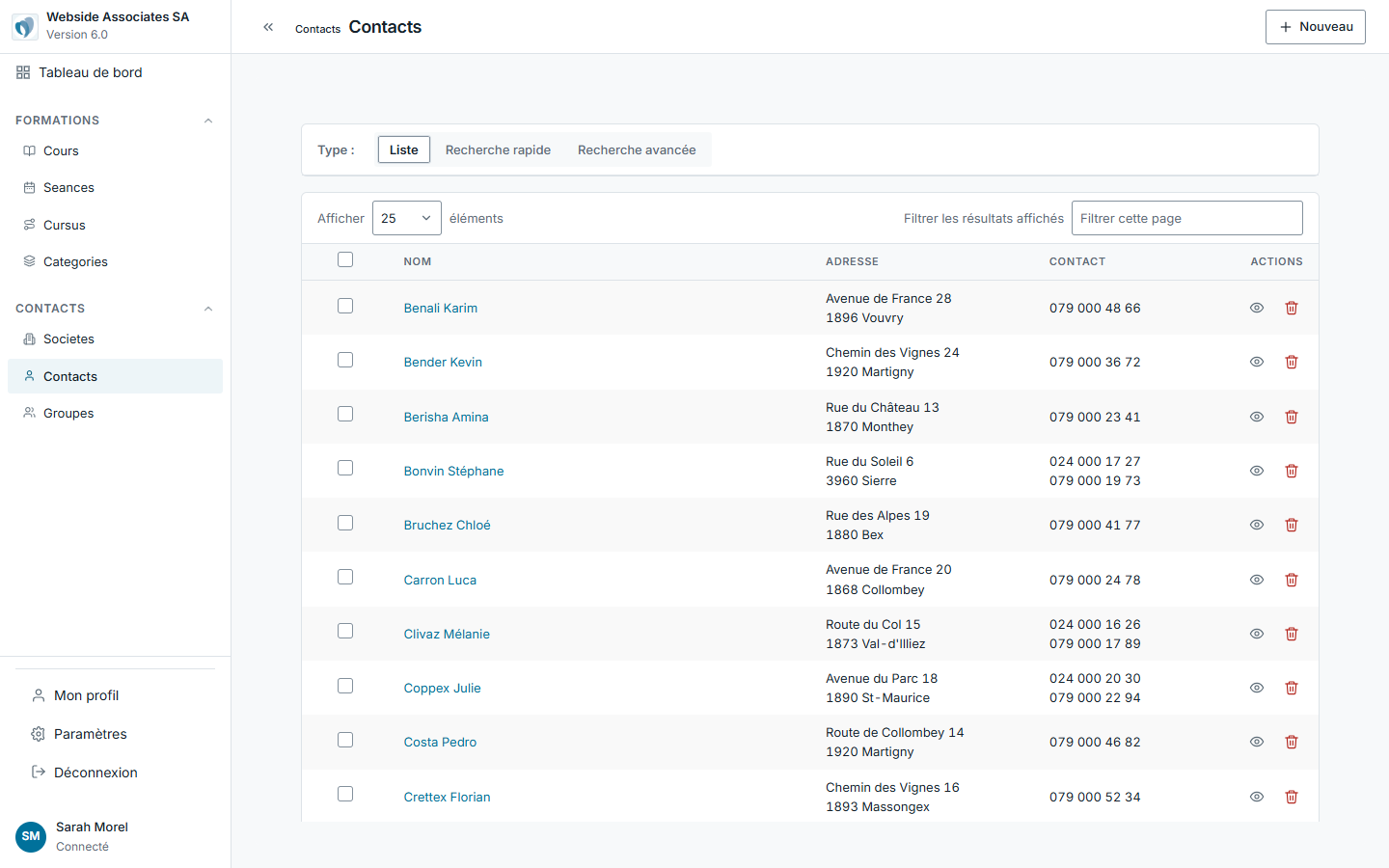Switch to Recherche rapide

tap(498, 149)
